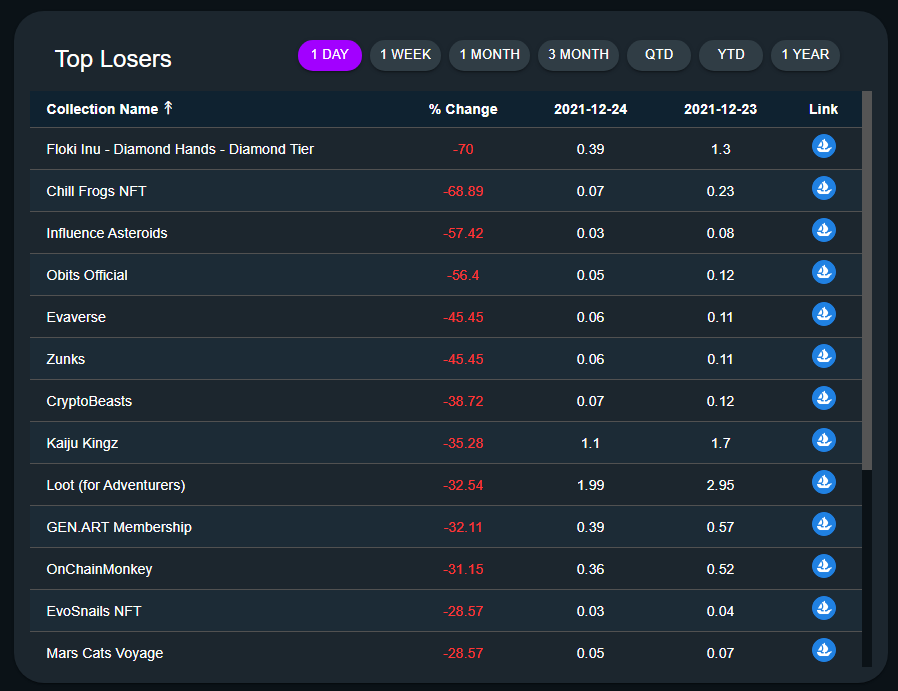Click the -57.42 percent change value
The image size is (898, 691).
coord(463,233)
